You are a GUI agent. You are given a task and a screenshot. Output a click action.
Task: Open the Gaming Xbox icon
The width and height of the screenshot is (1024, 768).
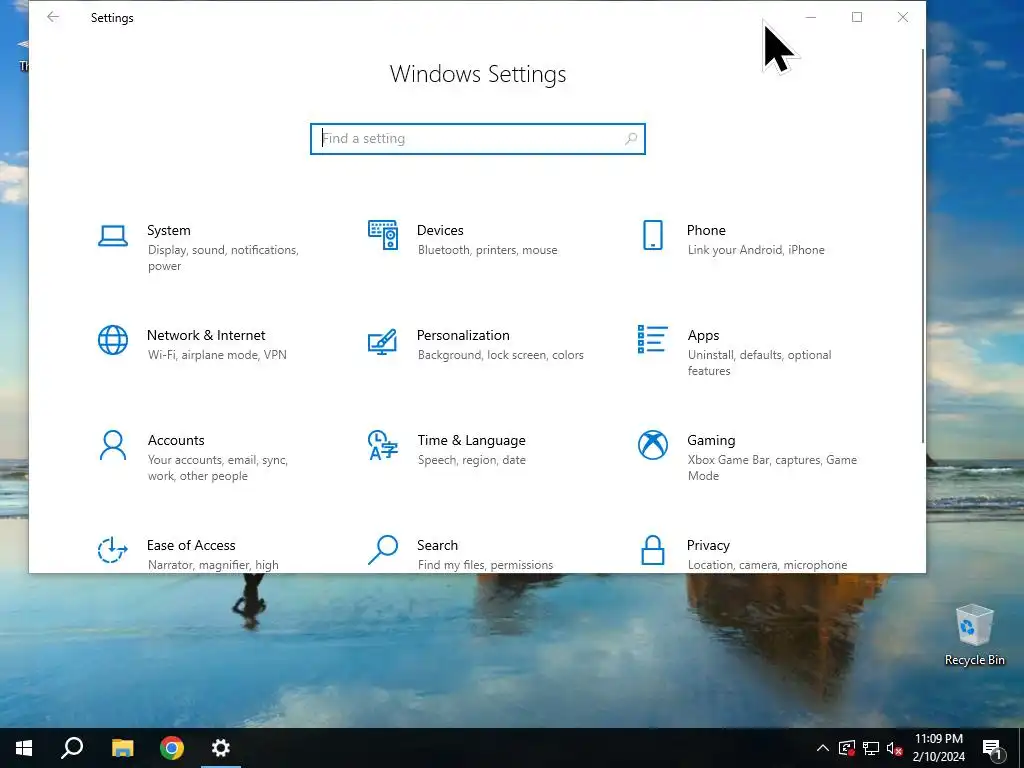pyautogui.click(x=652, y=445)
